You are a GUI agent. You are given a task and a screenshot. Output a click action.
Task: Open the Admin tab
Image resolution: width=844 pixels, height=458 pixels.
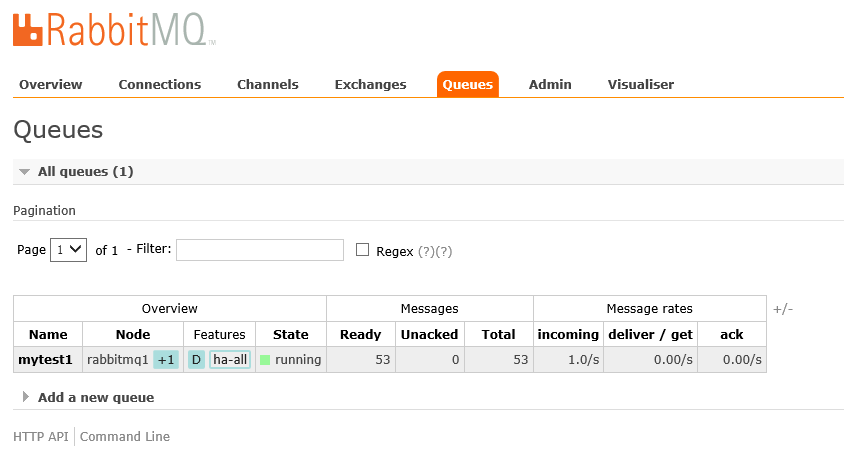[550, 84]
